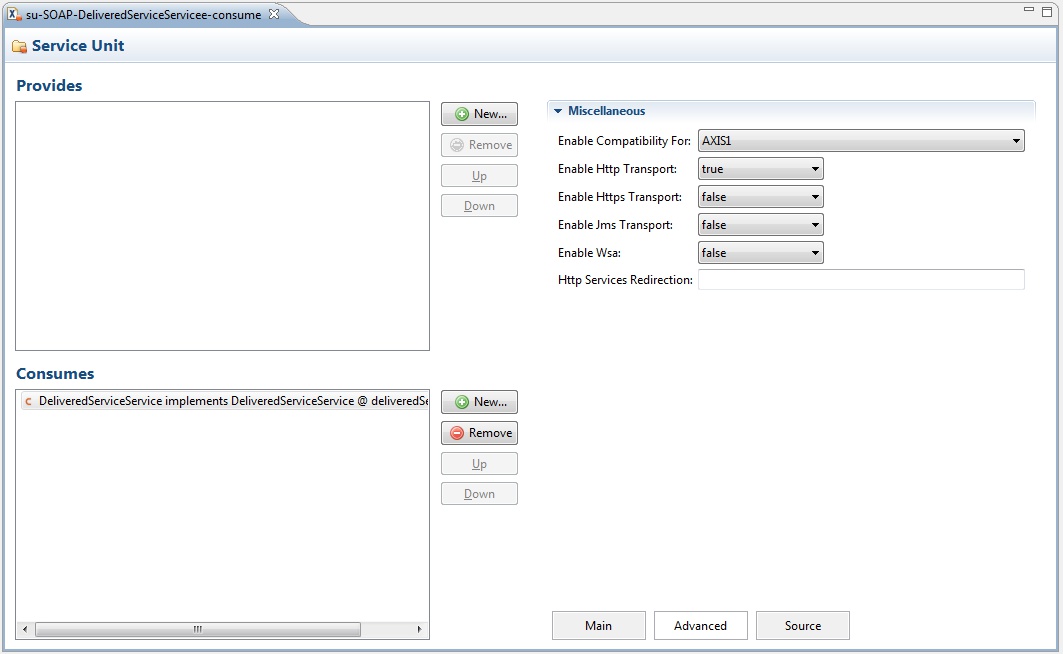This screenshot has height=654, width=1063.
Task: Select DeliveredServiceService item in Consumes list
Action: pyautogui.click(x=222, y=401)
